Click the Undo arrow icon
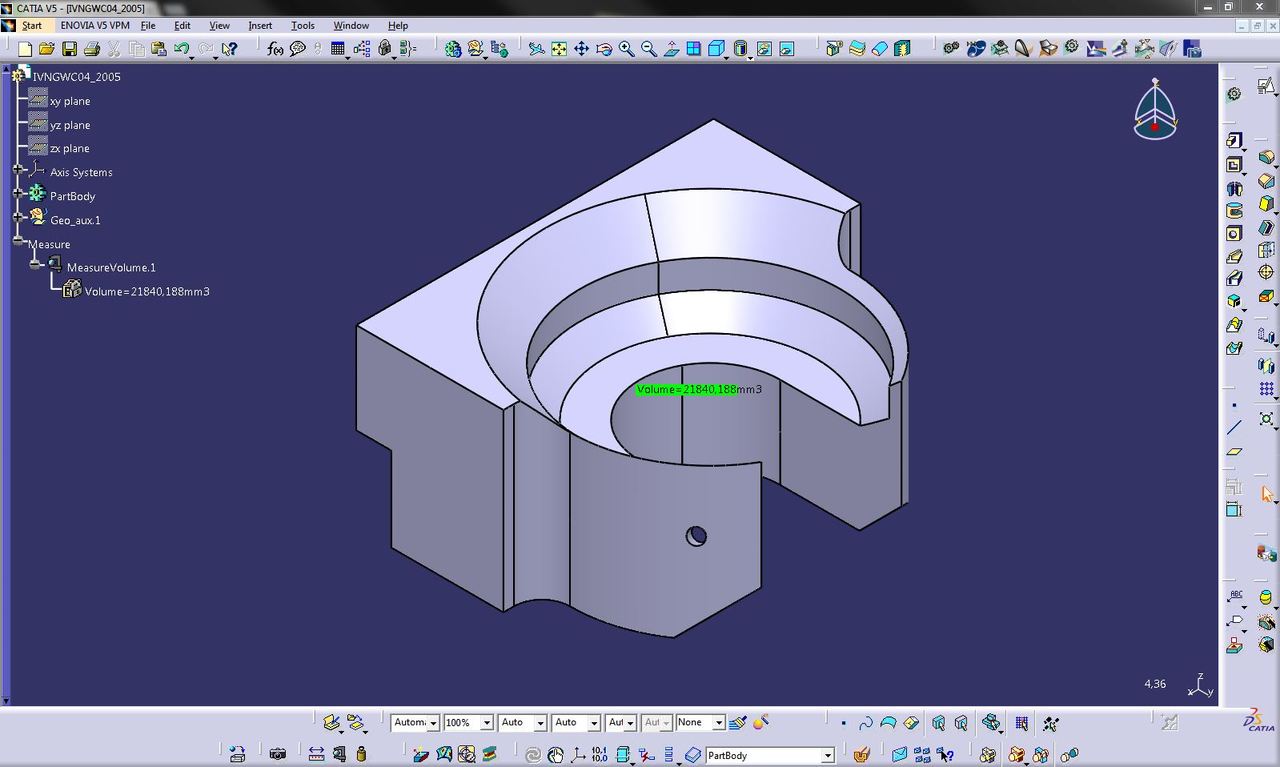This screenshot has width=1280, height=767. click(x=181, y=49)
